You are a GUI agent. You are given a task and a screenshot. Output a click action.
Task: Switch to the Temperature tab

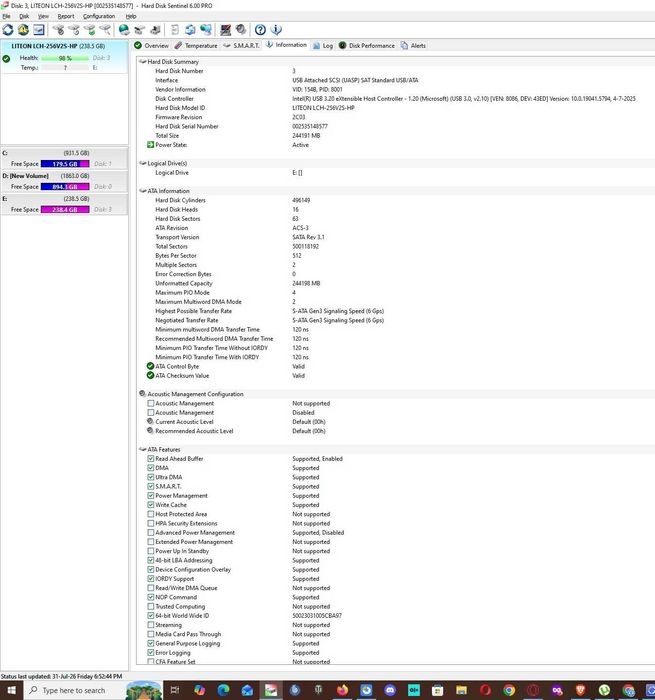196,46
